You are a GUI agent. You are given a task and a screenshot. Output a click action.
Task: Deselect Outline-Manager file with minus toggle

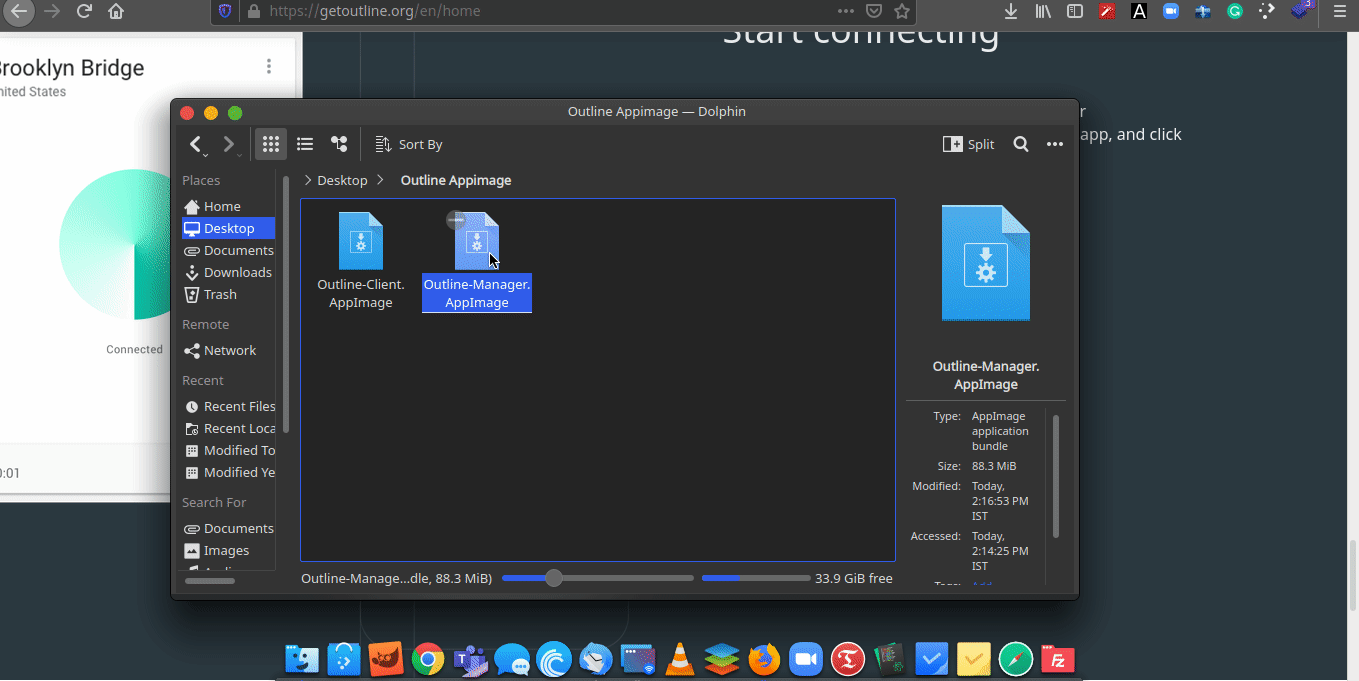(x=455, y=220)
